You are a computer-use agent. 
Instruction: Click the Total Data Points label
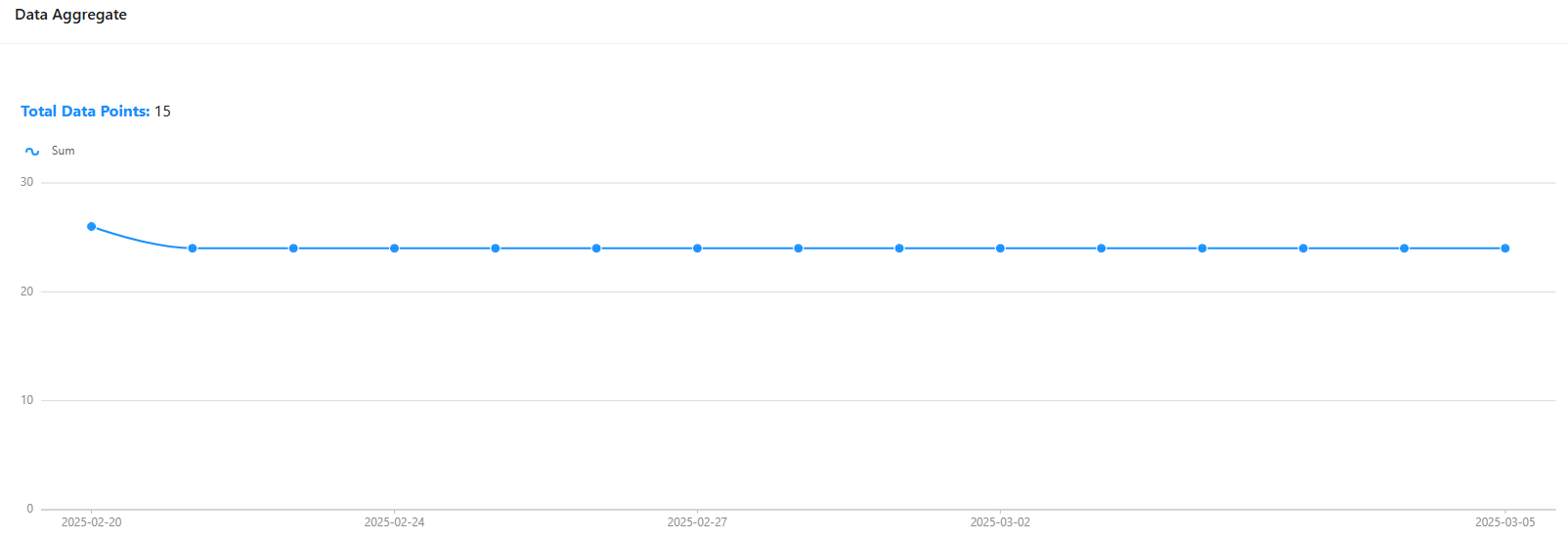point(85,112)
